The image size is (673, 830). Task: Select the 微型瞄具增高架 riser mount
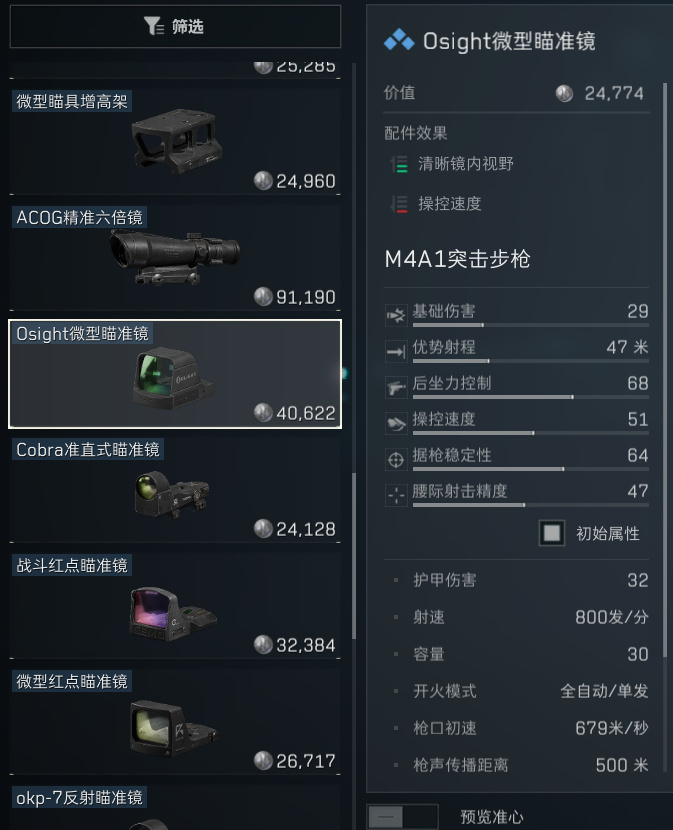pyautogui.click(x=175, y=141)
